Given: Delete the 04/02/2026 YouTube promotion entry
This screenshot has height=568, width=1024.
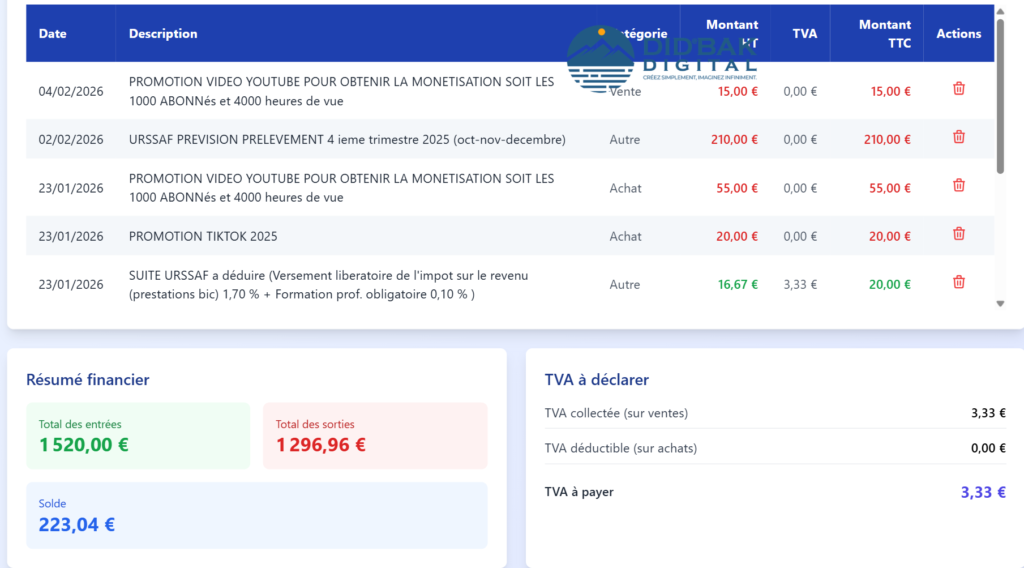Looking at the screenshot, I should tap(959, 89).
